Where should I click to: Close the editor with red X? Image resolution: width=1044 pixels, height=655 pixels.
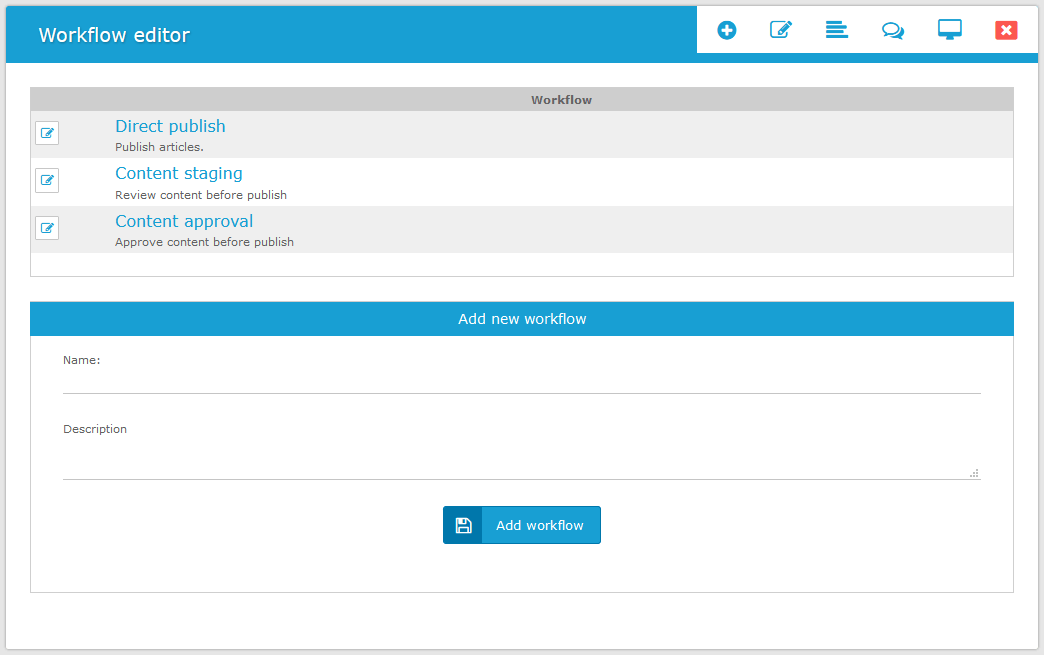click(1006, 30)
